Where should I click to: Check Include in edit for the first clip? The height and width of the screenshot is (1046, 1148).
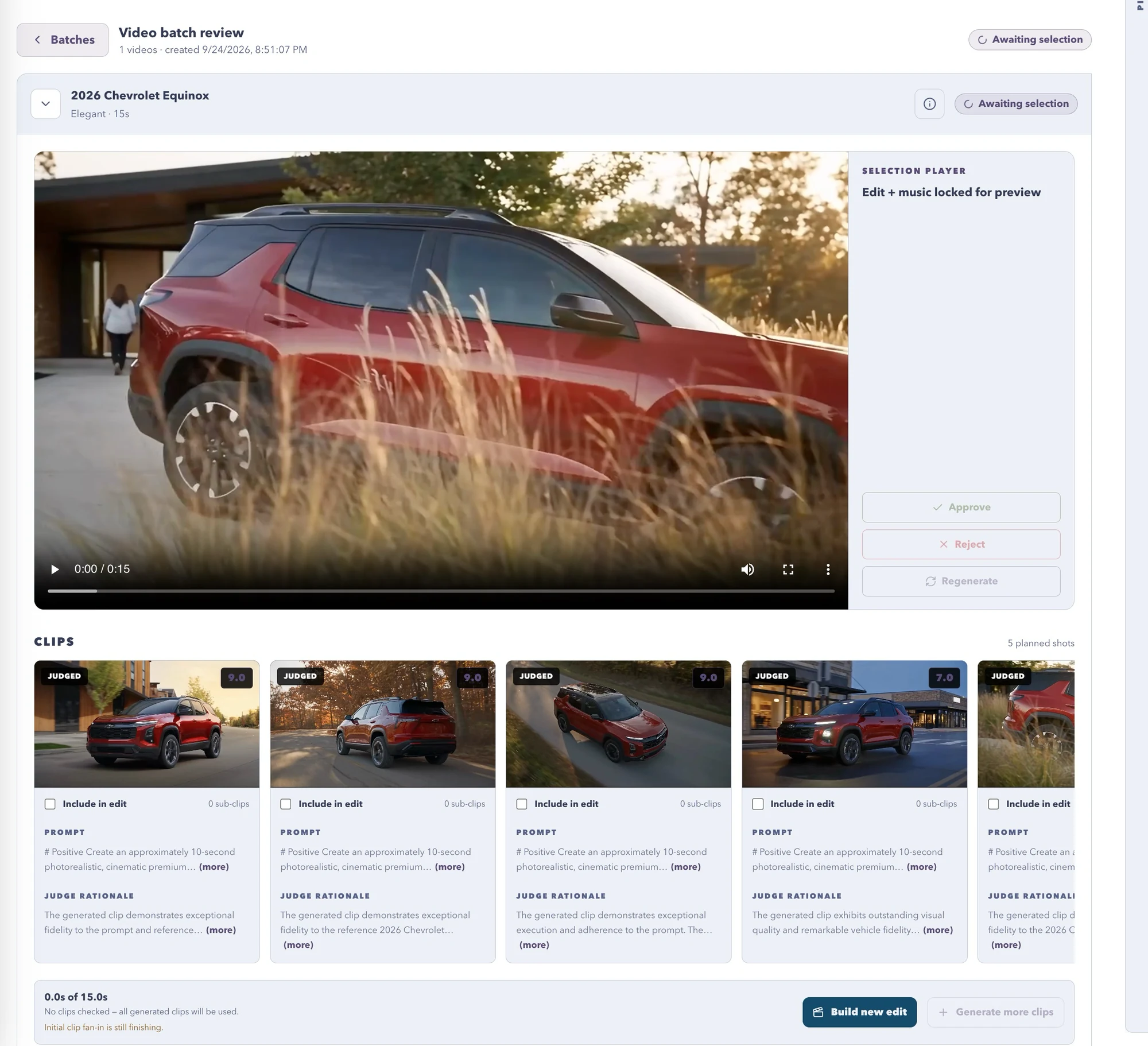(x=50, y=804)
